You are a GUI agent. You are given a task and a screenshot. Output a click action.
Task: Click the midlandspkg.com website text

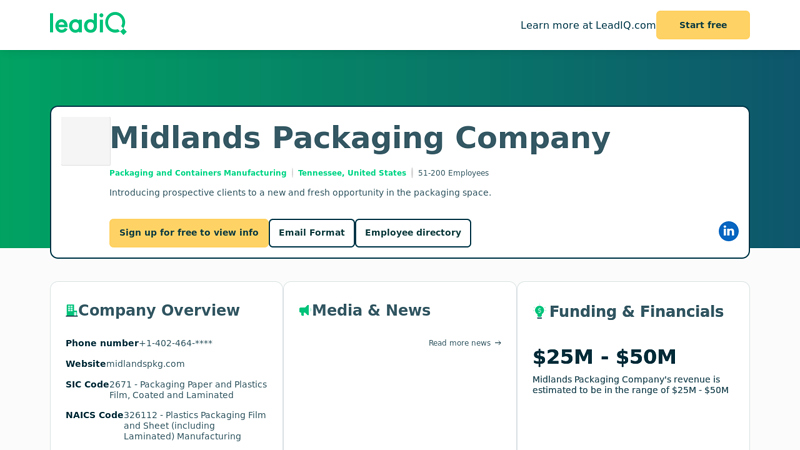click(145, 364)
